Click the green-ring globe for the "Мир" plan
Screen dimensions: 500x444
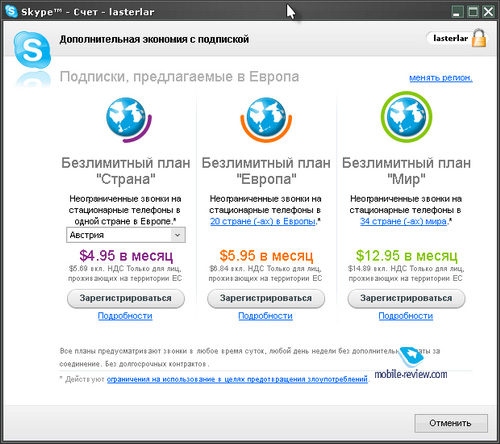[406, 117]
